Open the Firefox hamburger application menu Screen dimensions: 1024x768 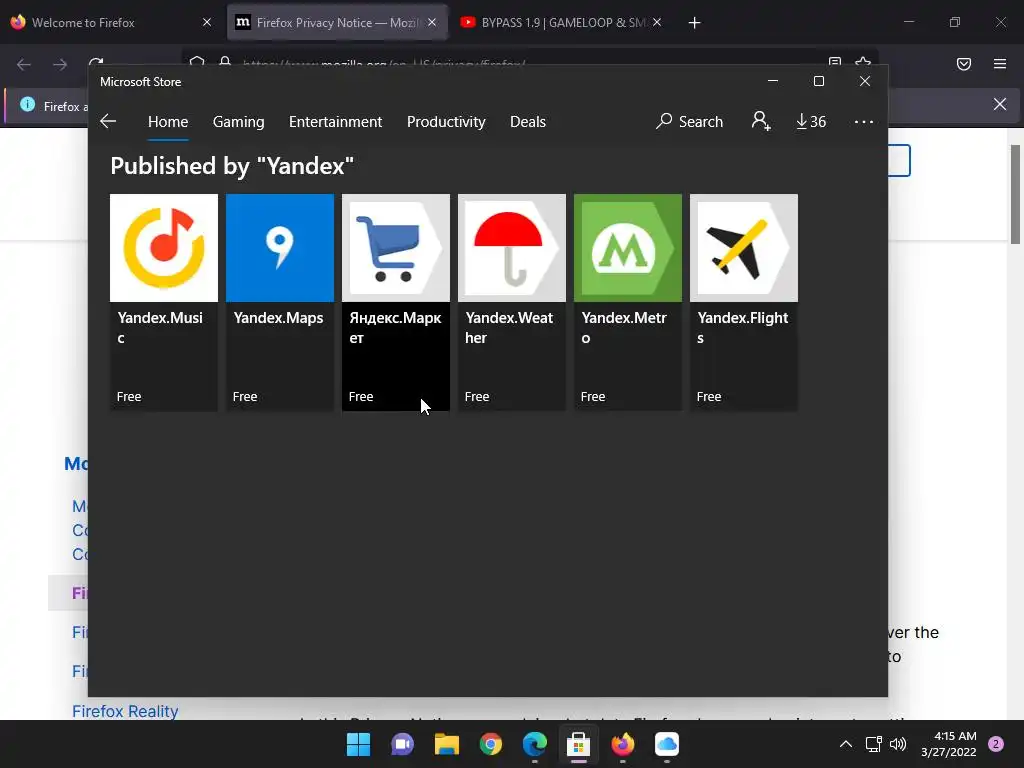coord(999,64)
